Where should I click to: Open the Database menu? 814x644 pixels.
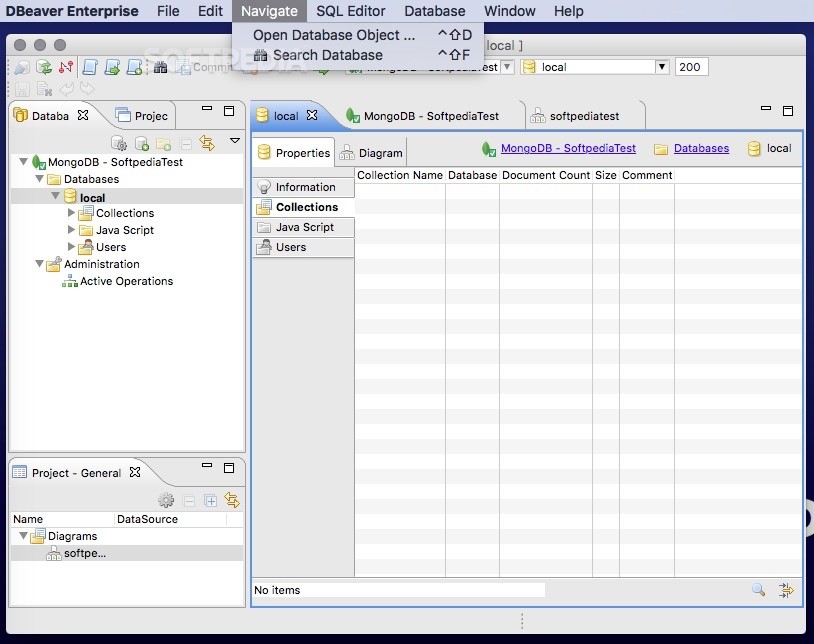(435, 11)
